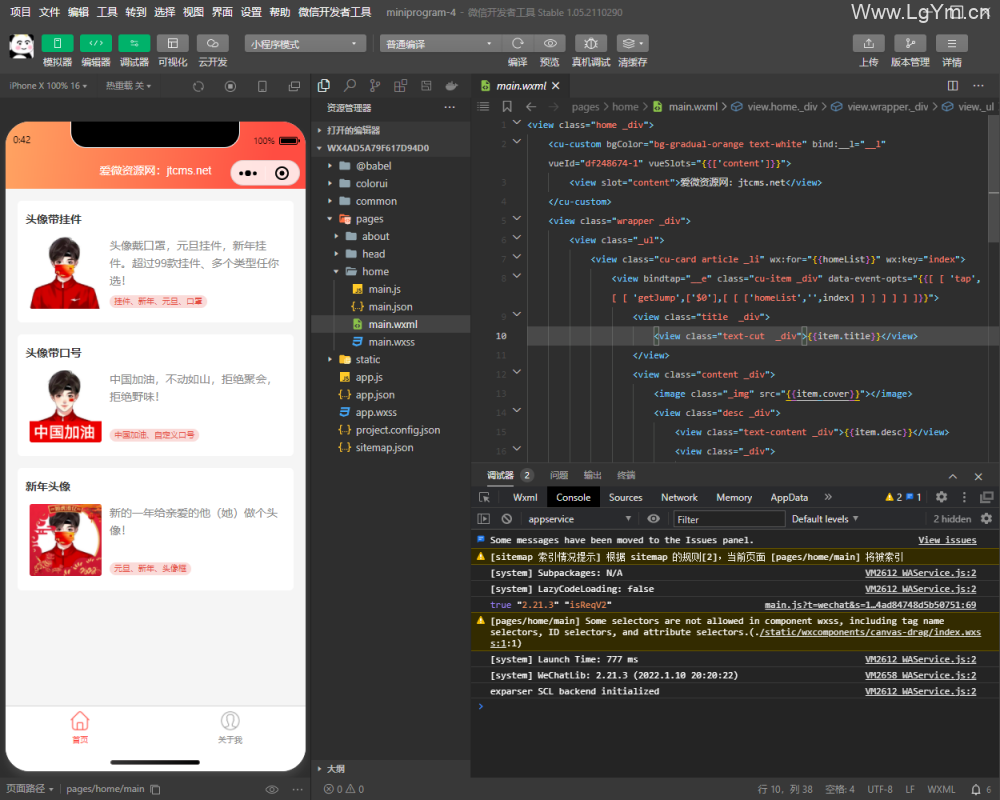This screenshot has height=800, width=1000.
Task: Click the console Filter input field
Action: click(729, 519)
